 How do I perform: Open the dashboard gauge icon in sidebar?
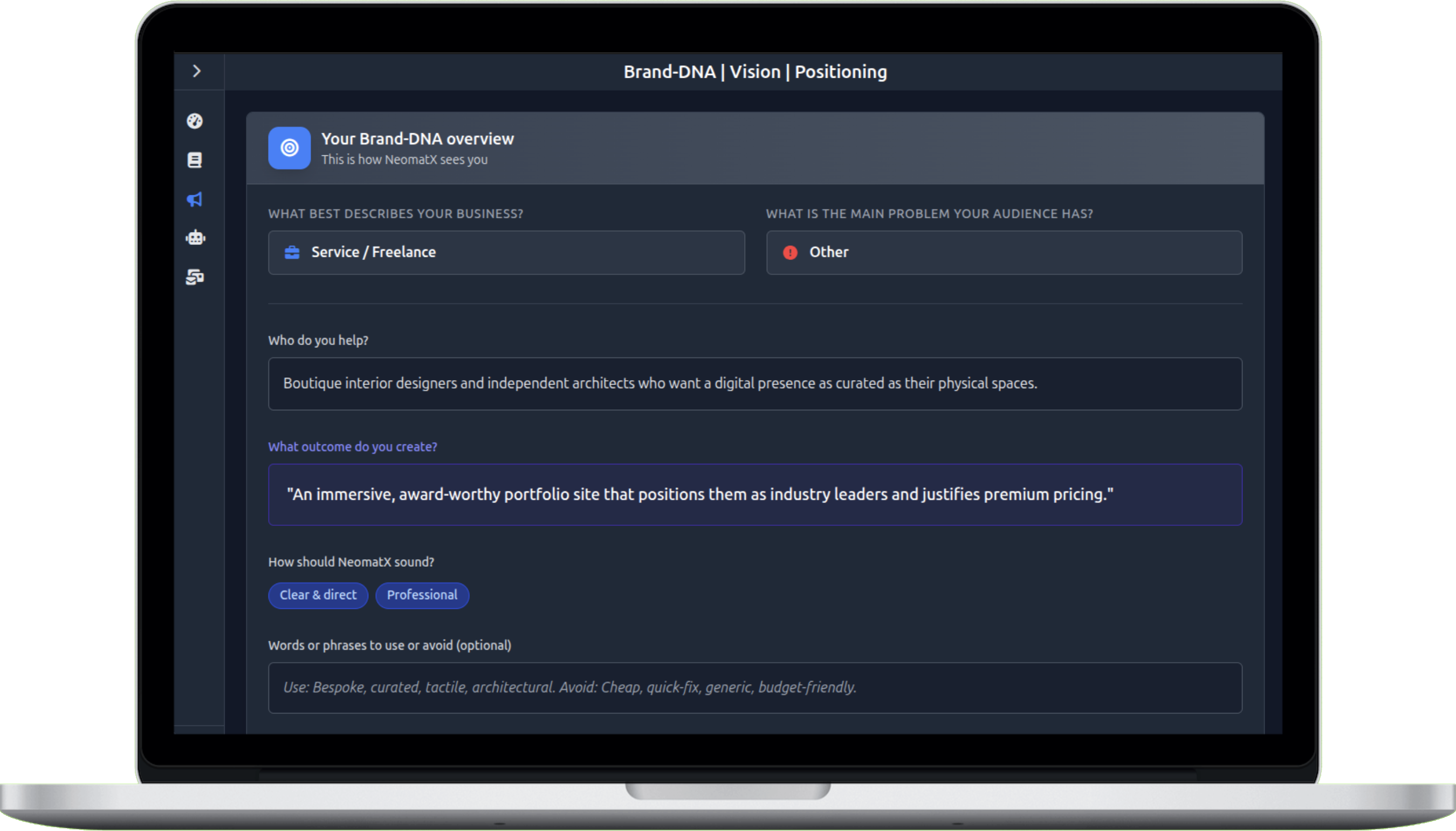(x=195, y=121)
